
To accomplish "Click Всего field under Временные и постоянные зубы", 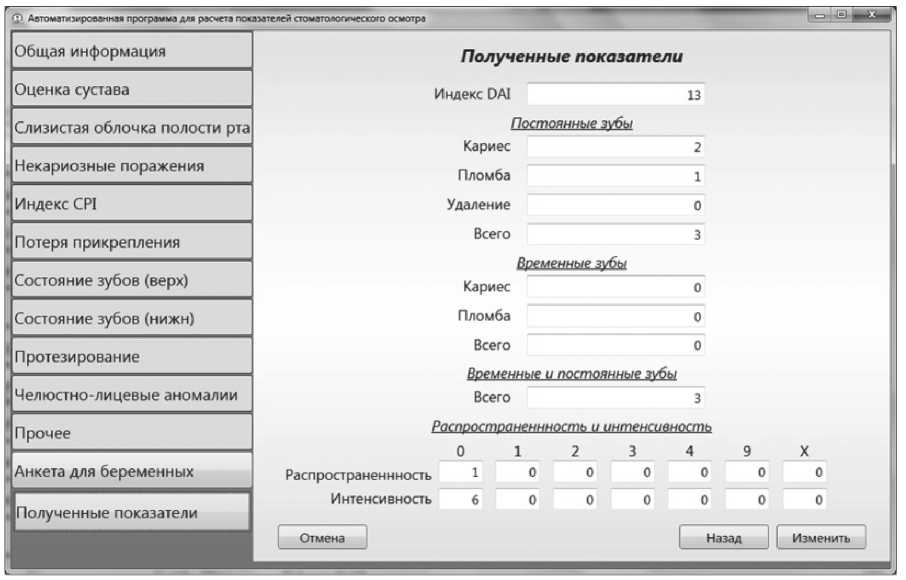I will coord(616,397).
